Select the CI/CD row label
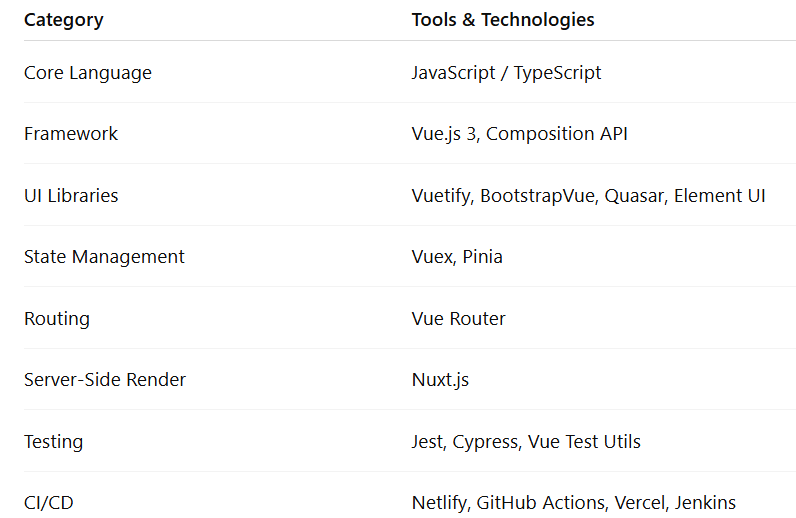Screen dimensions: 796x518 point(49,503)
